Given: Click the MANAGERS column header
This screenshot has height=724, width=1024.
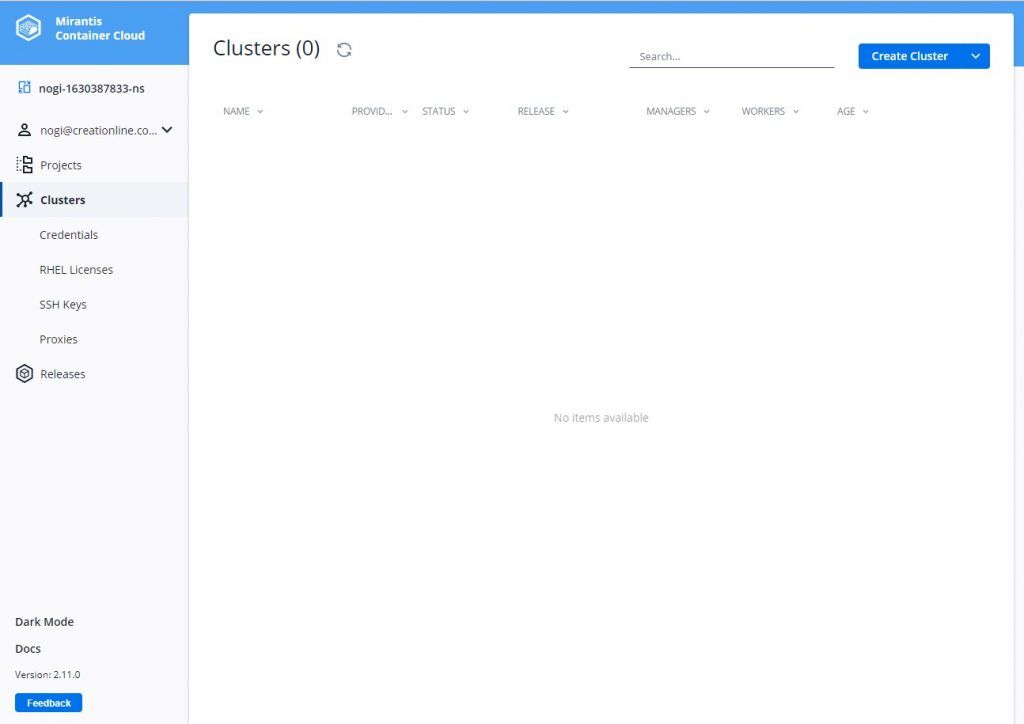Looking at the screenshot, I should (671, 112).
